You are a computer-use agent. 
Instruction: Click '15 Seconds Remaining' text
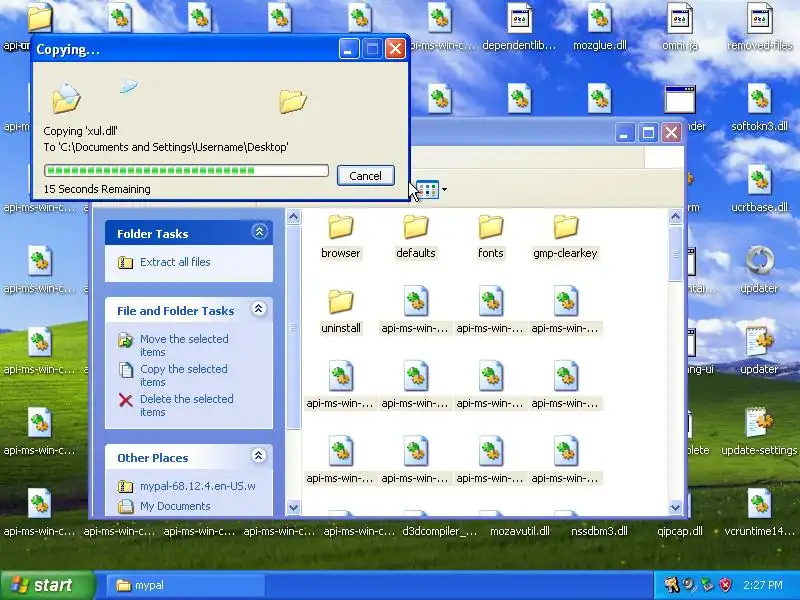coord(97,189)
